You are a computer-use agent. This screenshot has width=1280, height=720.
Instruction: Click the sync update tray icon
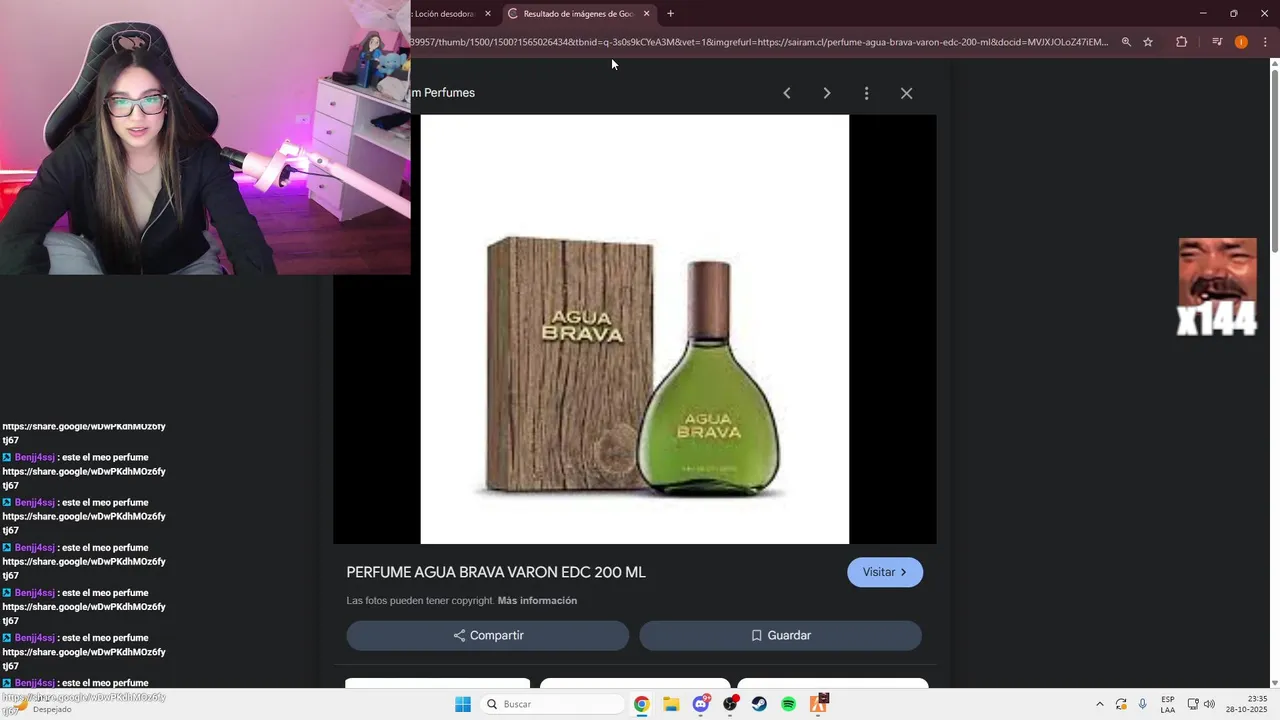tap(1121, 704)
